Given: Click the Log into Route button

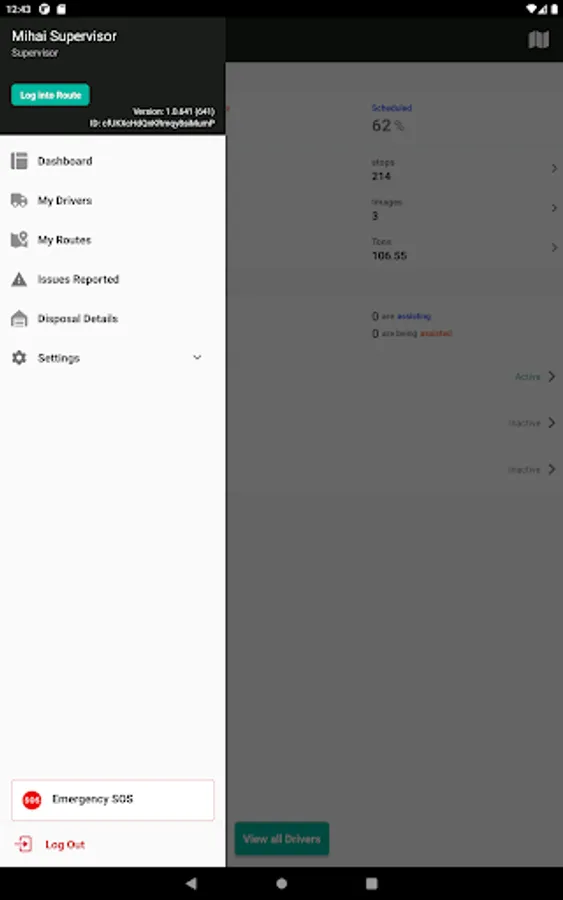Looking at the screenshot, I should (51, 95).
